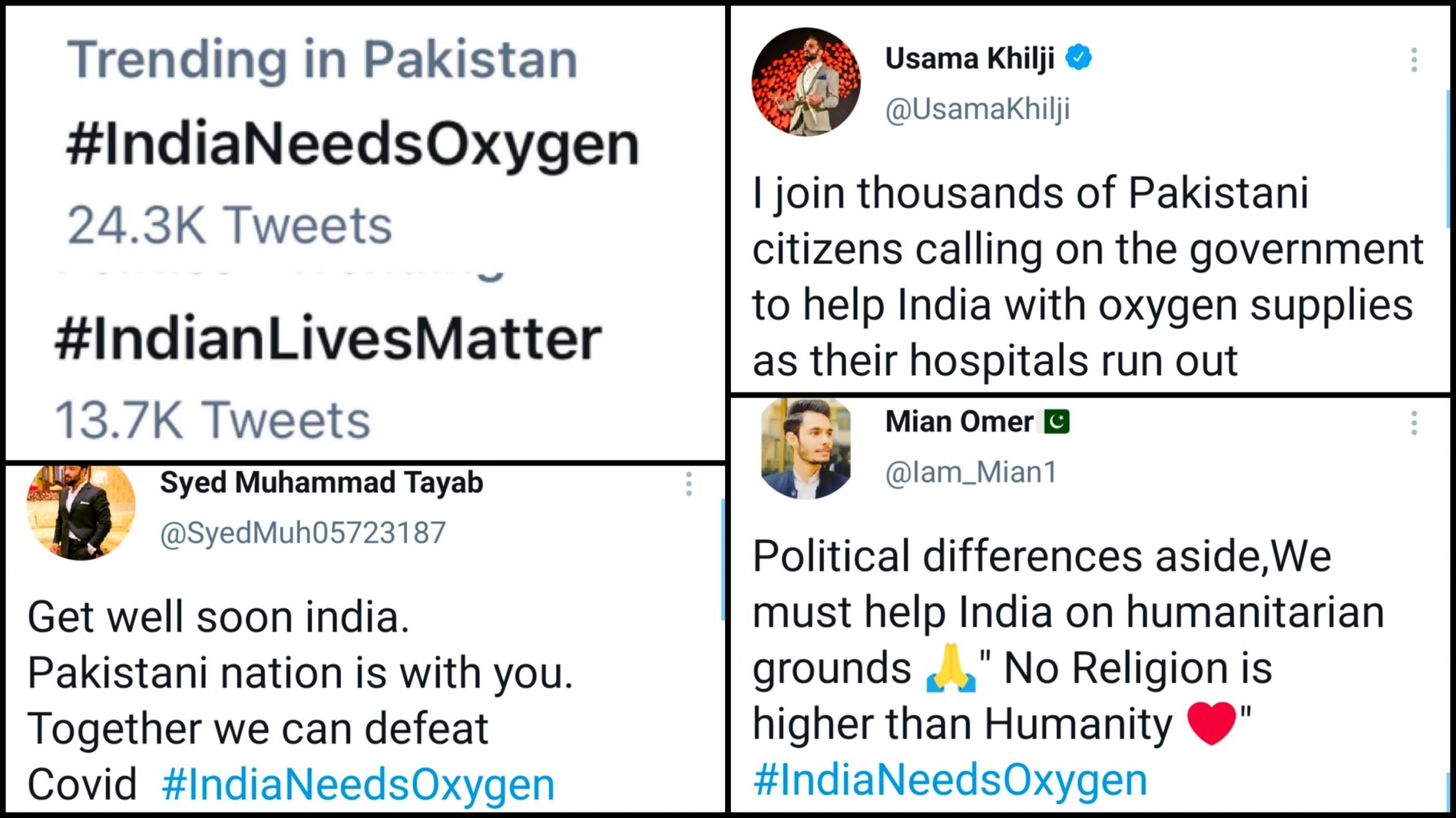Click the Pakistan flag beside Mian Omer
The width and height of the screenshot is (1456, 818).
coord(1057,422)
